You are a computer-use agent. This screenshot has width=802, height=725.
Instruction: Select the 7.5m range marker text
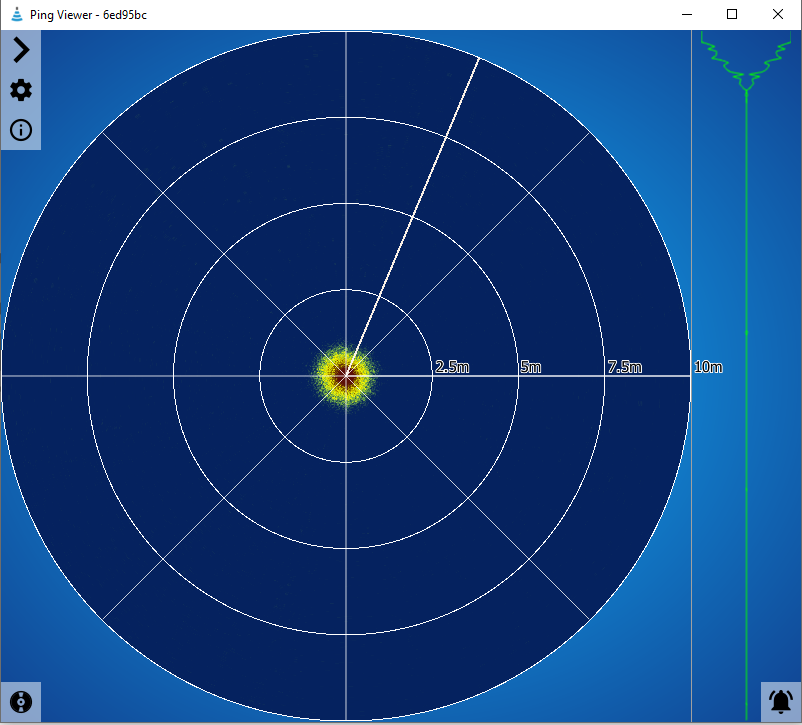[x=624, y=366]
